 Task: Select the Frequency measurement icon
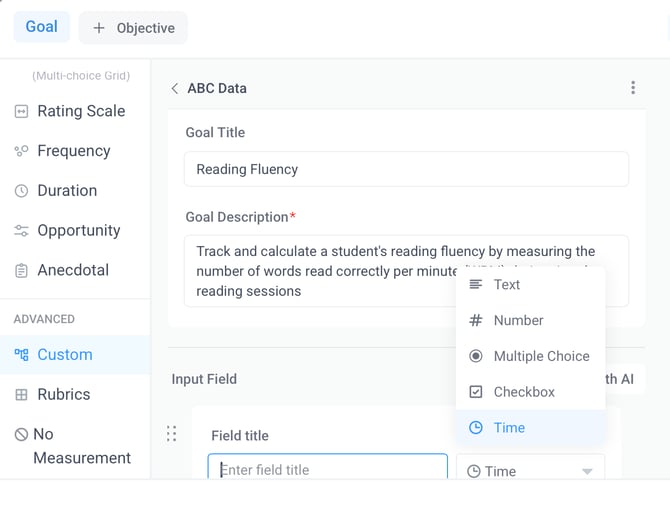pos(21,151)
